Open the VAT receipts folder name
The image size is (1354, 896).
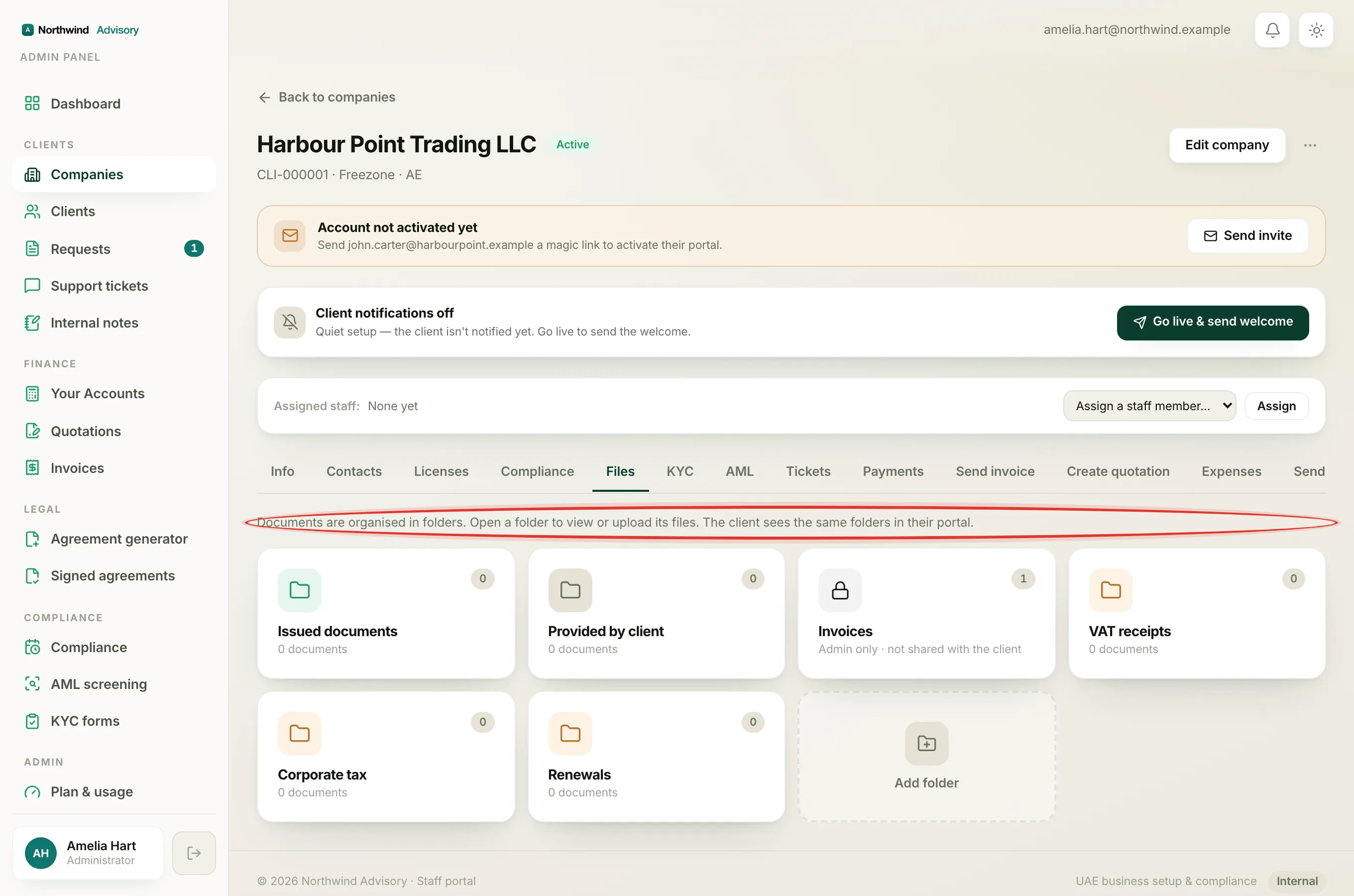(1129, 631)
